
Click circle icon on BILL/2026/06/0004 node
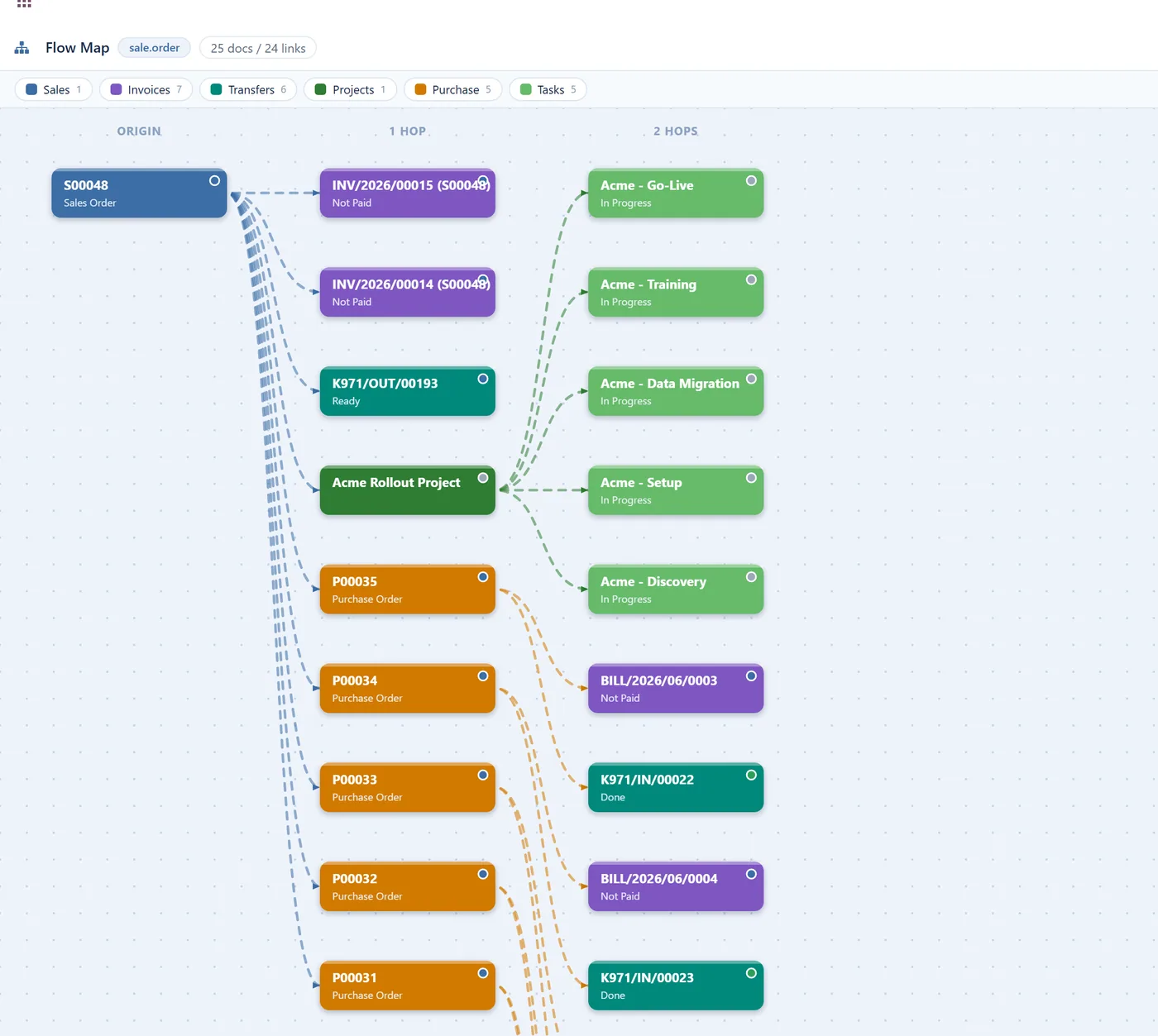point(751,874)
